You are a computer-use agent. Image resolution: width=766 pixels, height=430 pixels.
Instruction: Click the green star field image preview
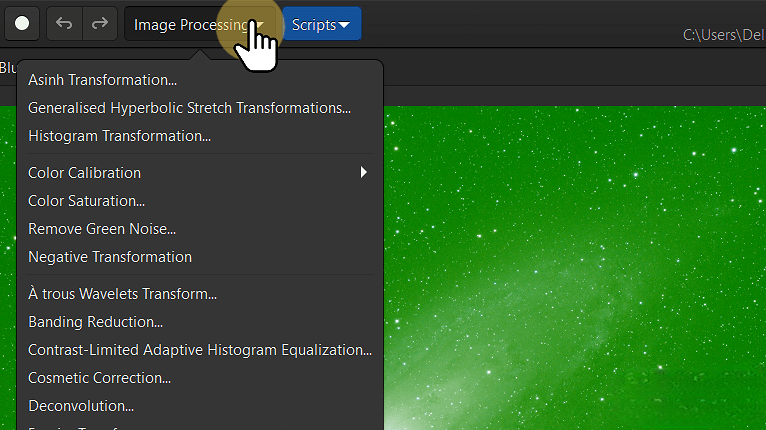pos(574,268)
